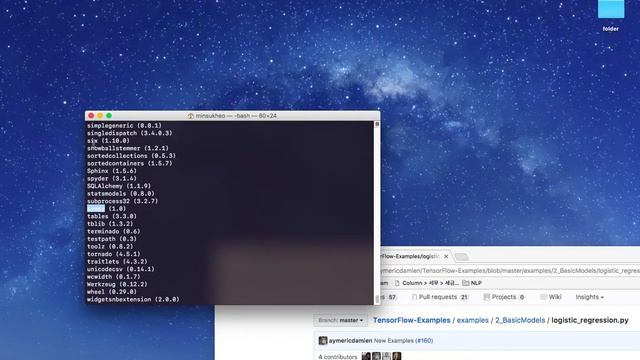Screen dimensions: 640x360
Task: Click the 'Sphinx (1.5.6)' terminal line
Action: pyautogui.click(x=112, y=171)
